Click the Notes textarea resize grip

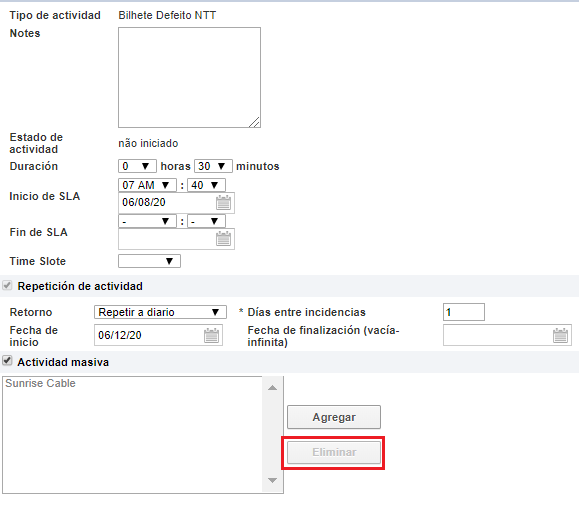pos(254,122)
